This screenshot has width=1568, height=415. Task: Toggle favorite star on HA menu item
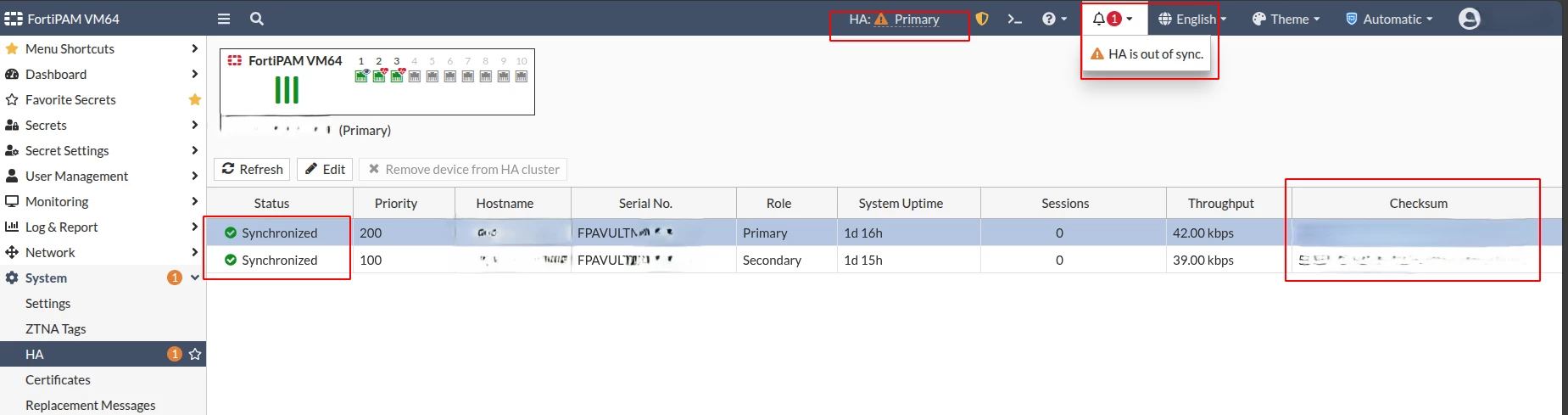pyautogui.click(x=195, y=354)
